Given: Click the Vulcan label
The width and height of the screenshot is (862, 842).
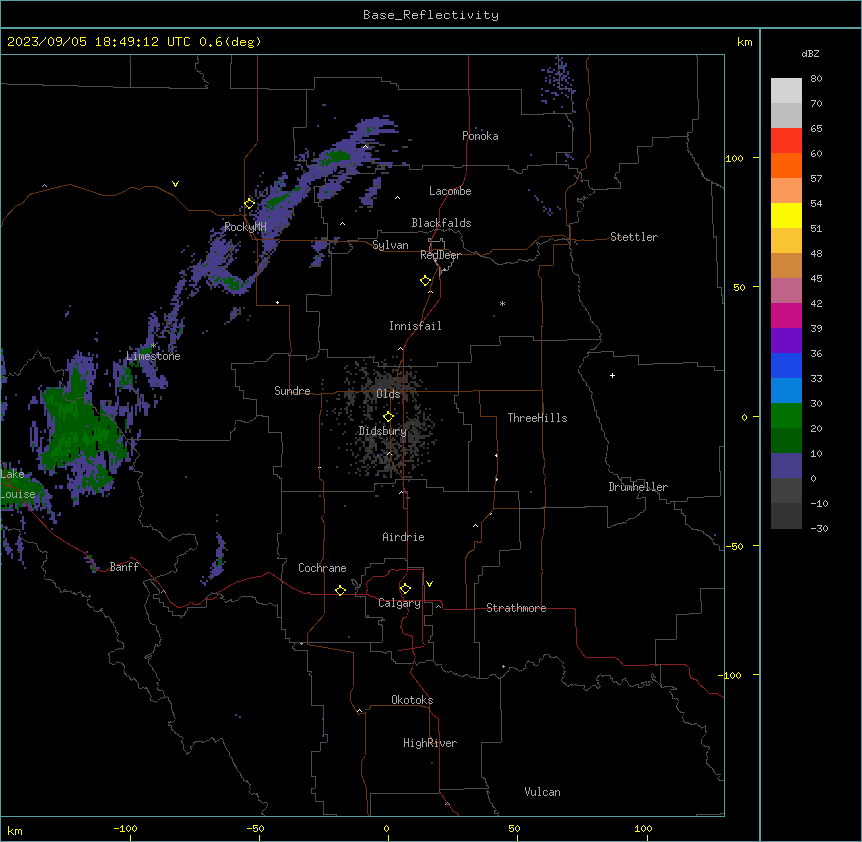Looking at the screenshot, I should point(542,792).
